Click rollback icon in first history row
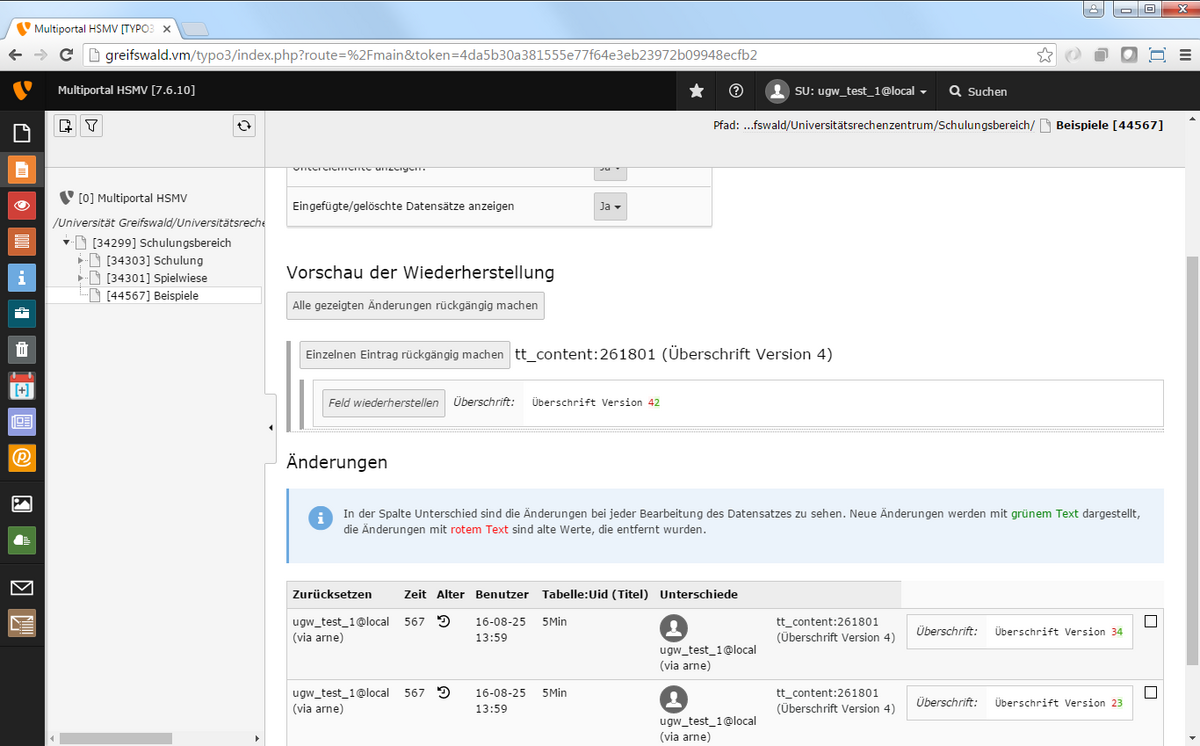Screen dimensions: 1200x746 (444, 622)
